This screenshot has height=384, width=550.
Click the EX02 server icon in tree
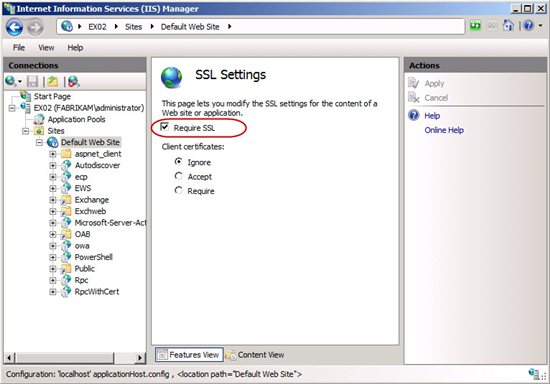[25, 107]
